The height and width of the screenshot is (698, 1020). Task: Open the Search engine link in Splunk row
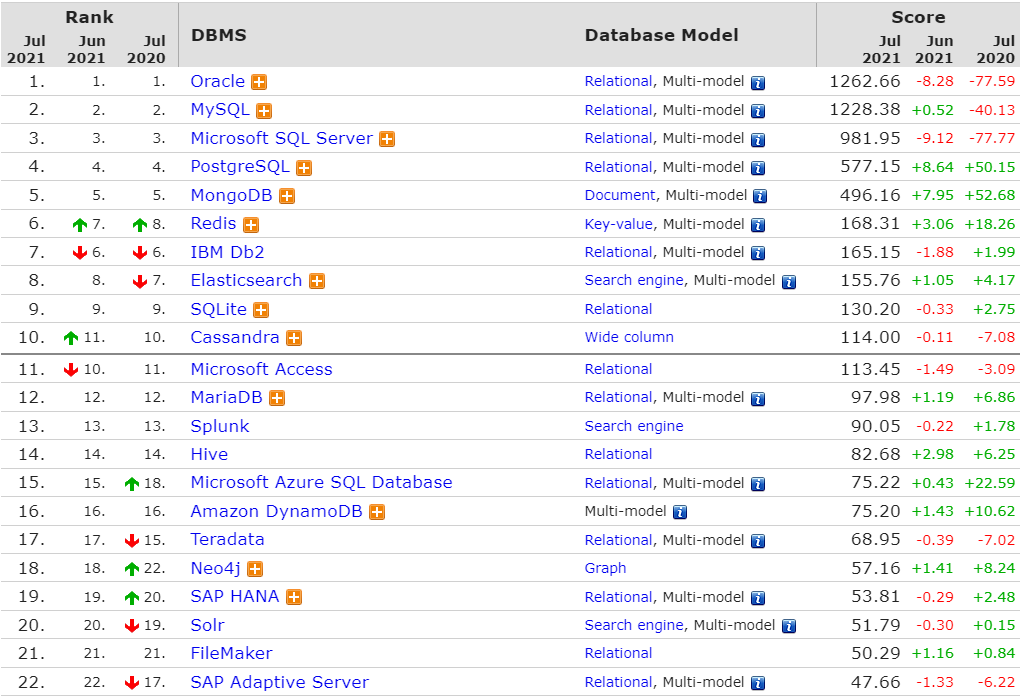(x=634, y=426)
